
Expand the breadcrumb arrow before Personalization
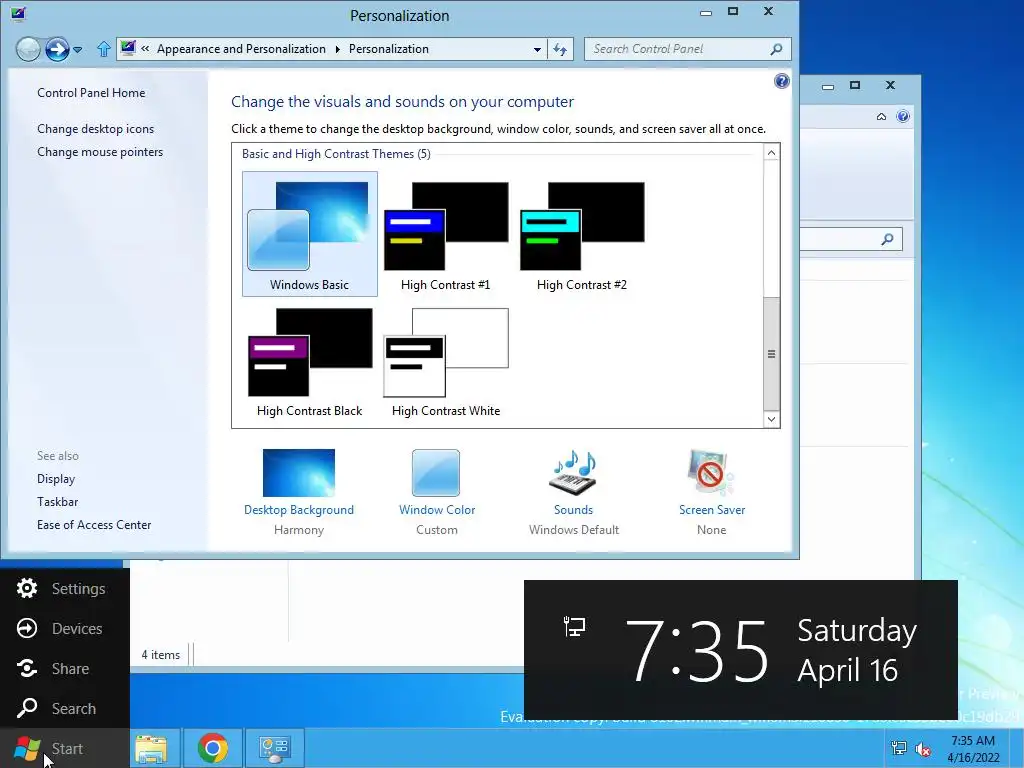tap(338, 49)
